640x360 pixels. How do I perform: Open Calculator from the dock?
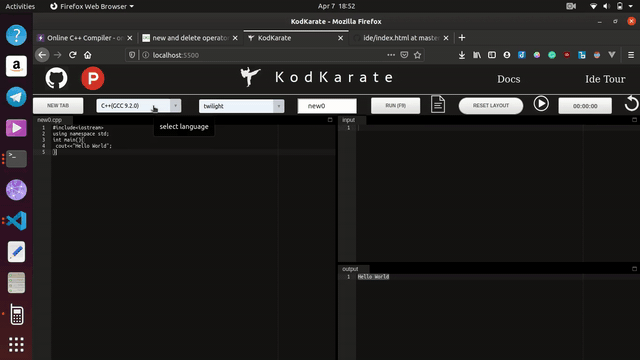click(x=16, y=314)
